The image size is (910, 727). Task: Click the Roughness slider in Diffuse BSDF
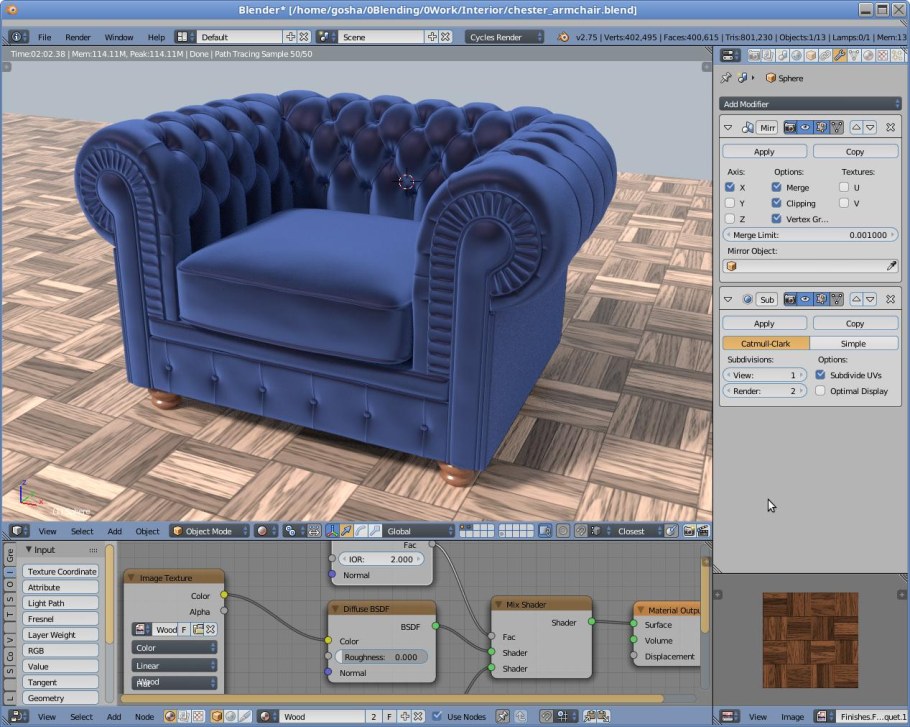pos(380,657)
